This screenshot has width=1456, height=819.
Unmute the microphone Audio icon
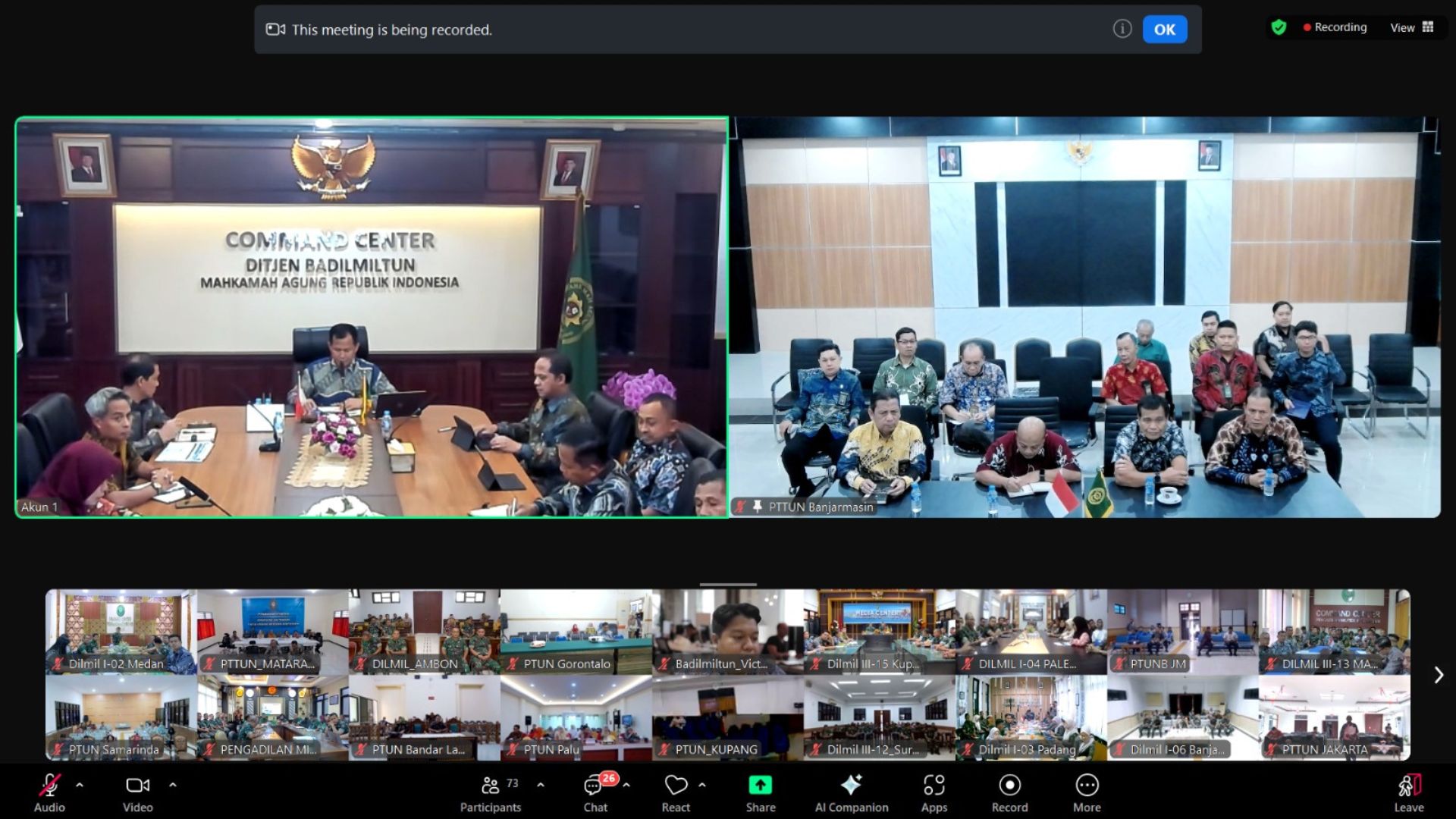click(x=49, y=786)
